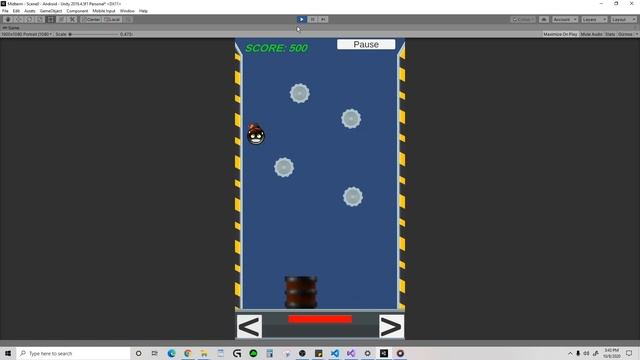Toggle Mute Audio in Game view
This screenshot has height=360, width=640.
[591, 34]
